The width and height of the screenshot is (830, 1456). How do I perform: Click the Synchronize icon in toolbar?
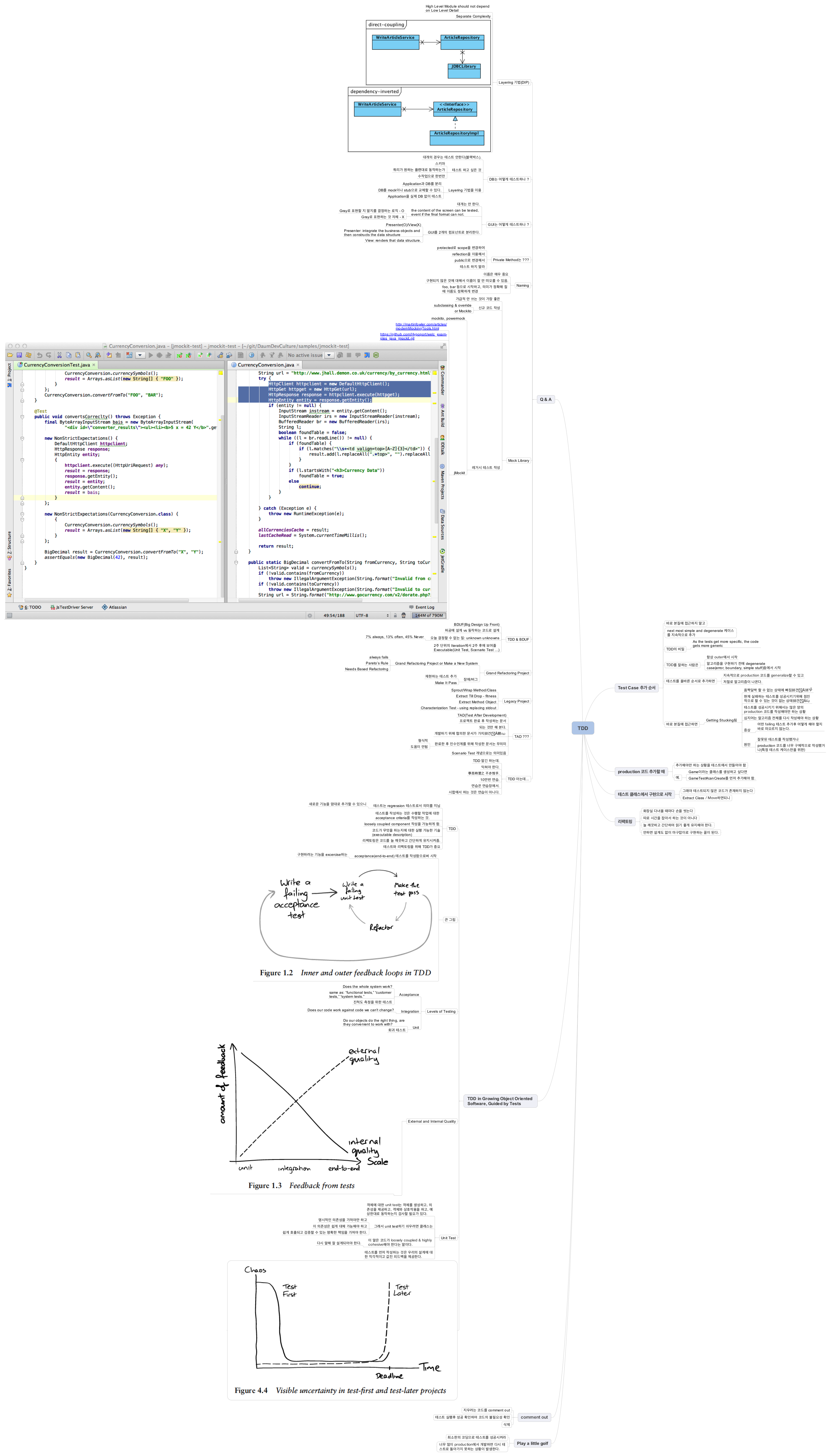click(28, 355)
